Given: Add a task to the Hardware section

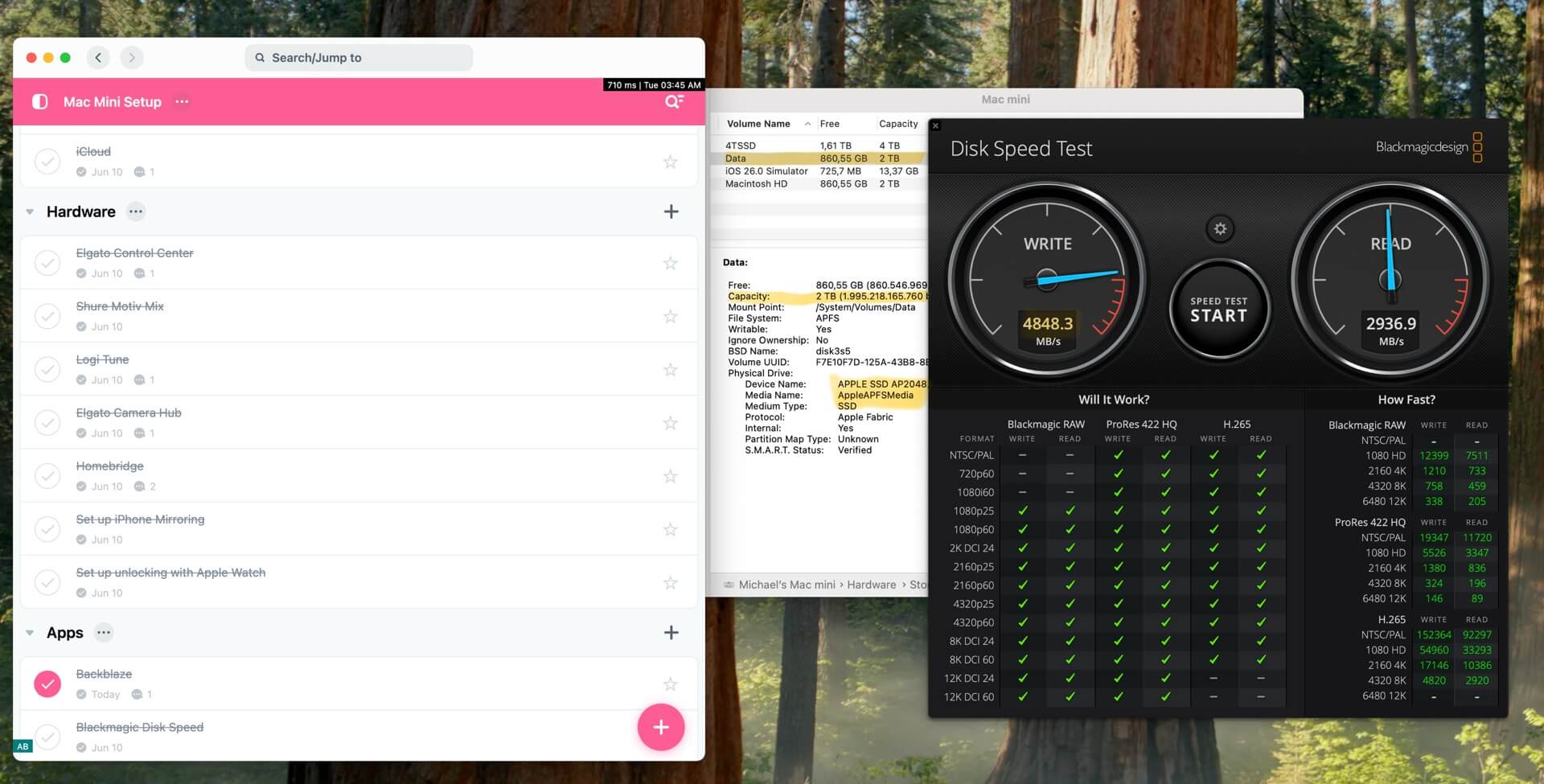Looking at the screenshot, I should pos(671,212).
